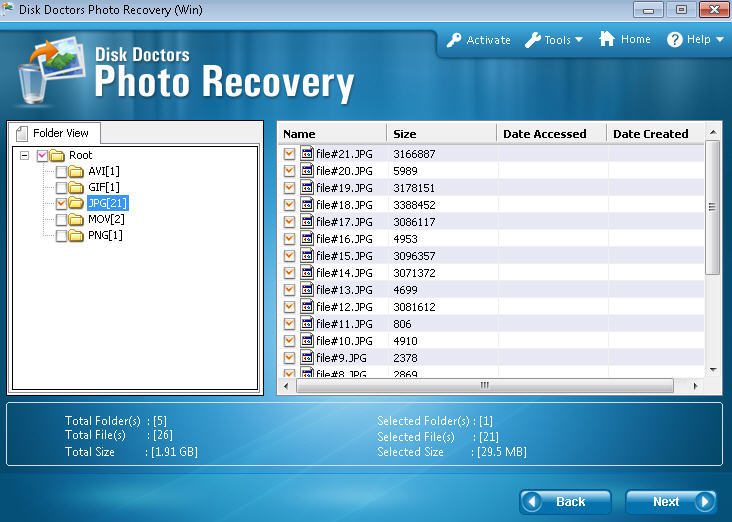Viewport: 732px width, 522px height.
Task: Click the image icon of file#10.JPG
Action: (x=307, y=340)
